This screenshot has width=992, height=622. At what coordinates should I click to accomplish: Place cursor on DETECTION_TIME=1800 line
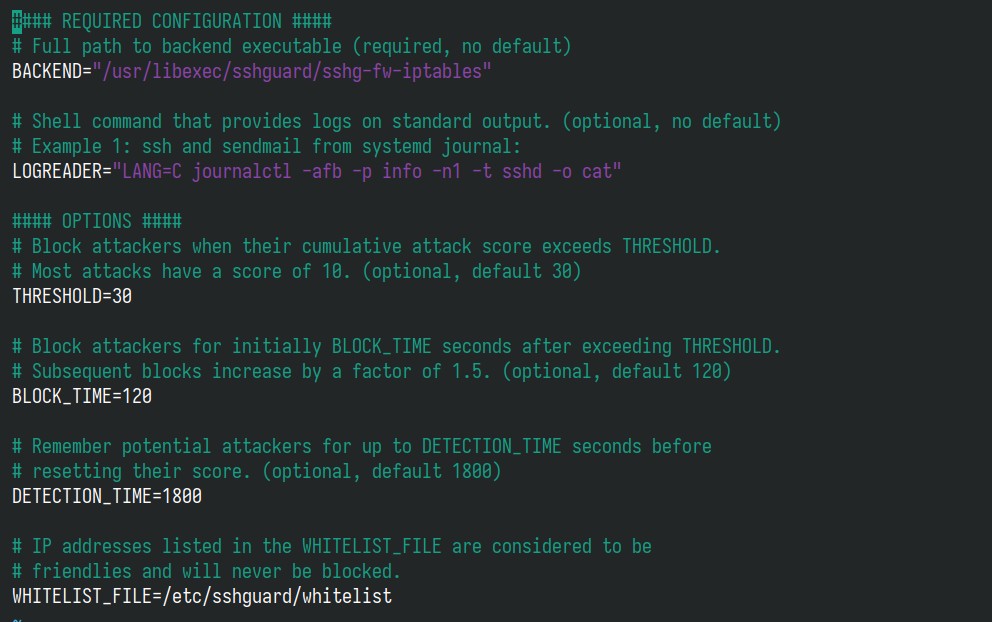click(107, 495)
